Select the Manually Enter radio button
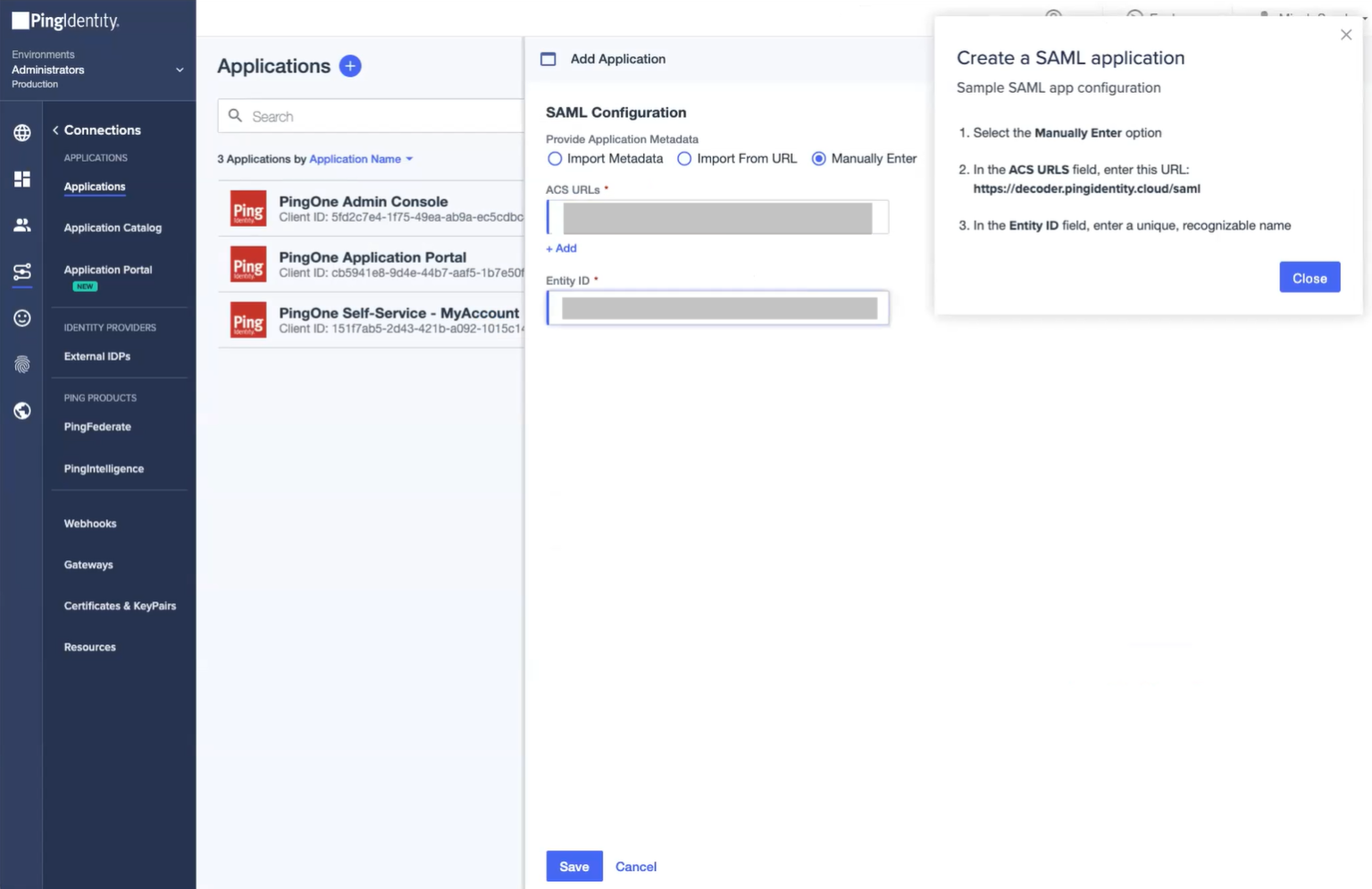This screenshot has height=889, width=1372. (818, 158)
